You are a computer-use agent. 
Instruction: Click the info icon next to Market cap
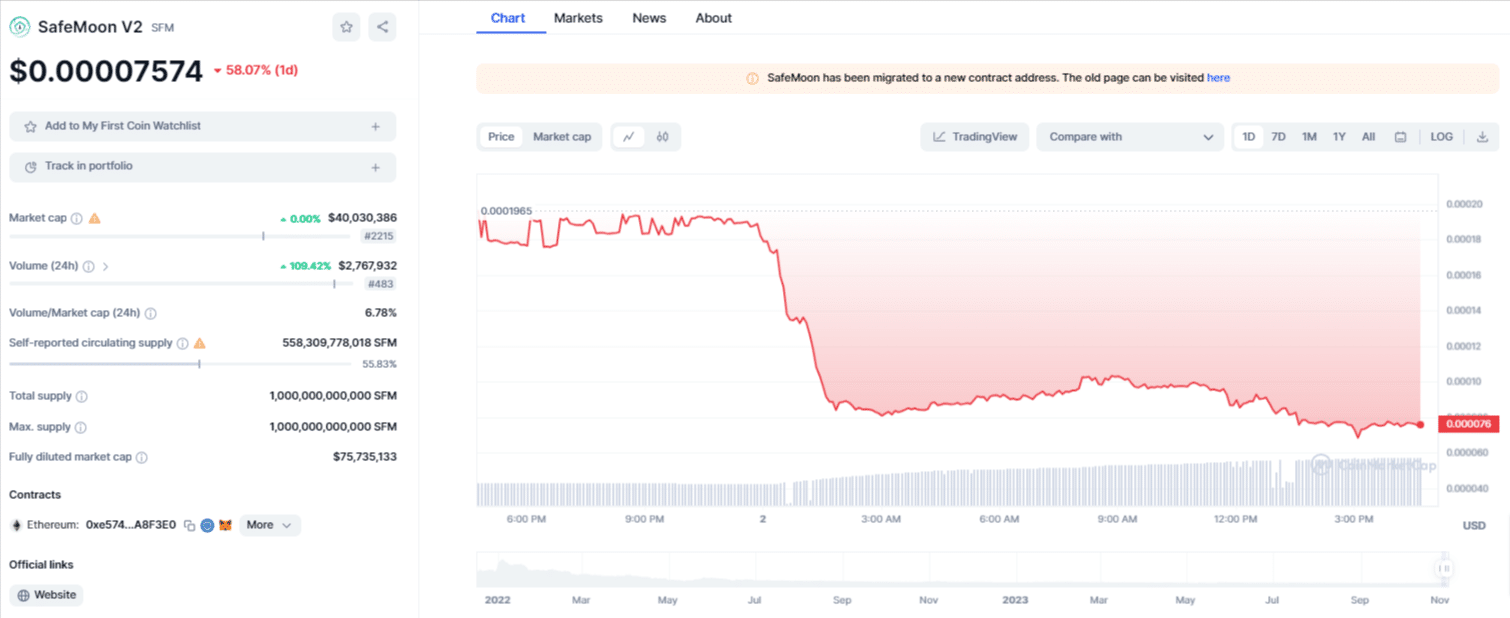point(76,218)
